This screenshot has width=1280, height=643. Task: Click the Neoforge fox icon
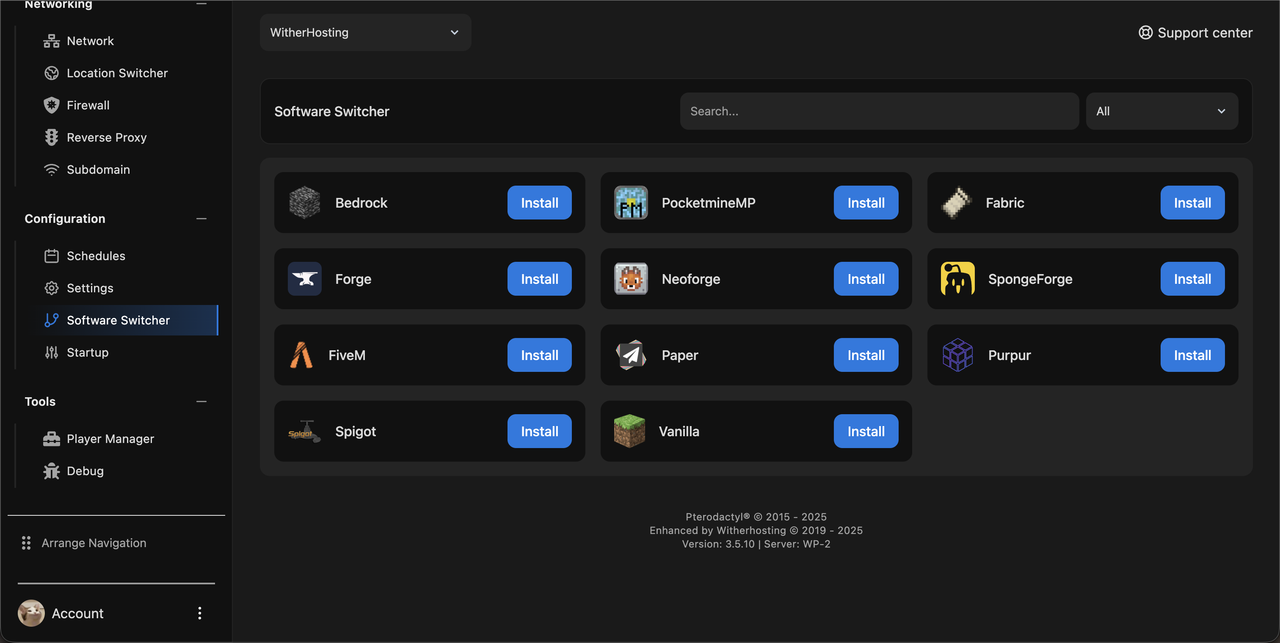click(x=630, y=279)
